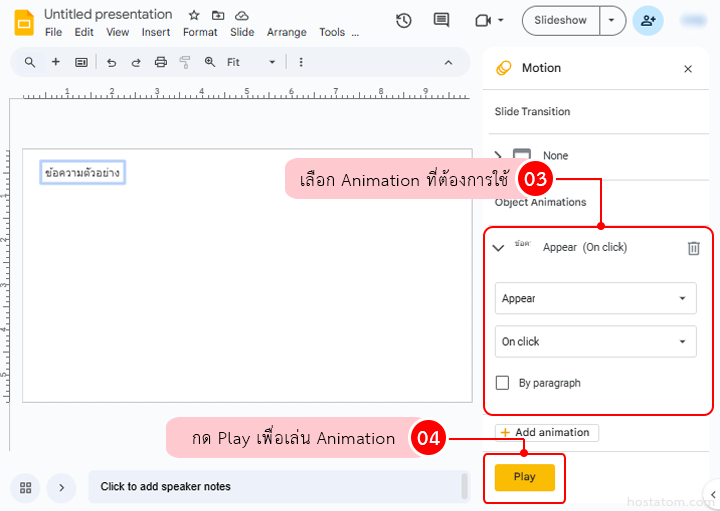Undo the last action
This screenshot has width=720, height=511.
pos(111,62)
